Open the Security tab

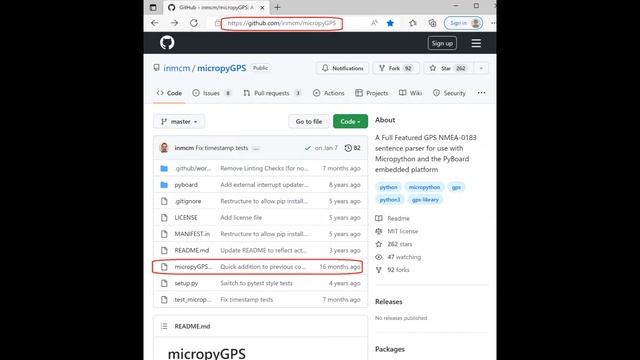pyautogui.click(x=449, y=93)
